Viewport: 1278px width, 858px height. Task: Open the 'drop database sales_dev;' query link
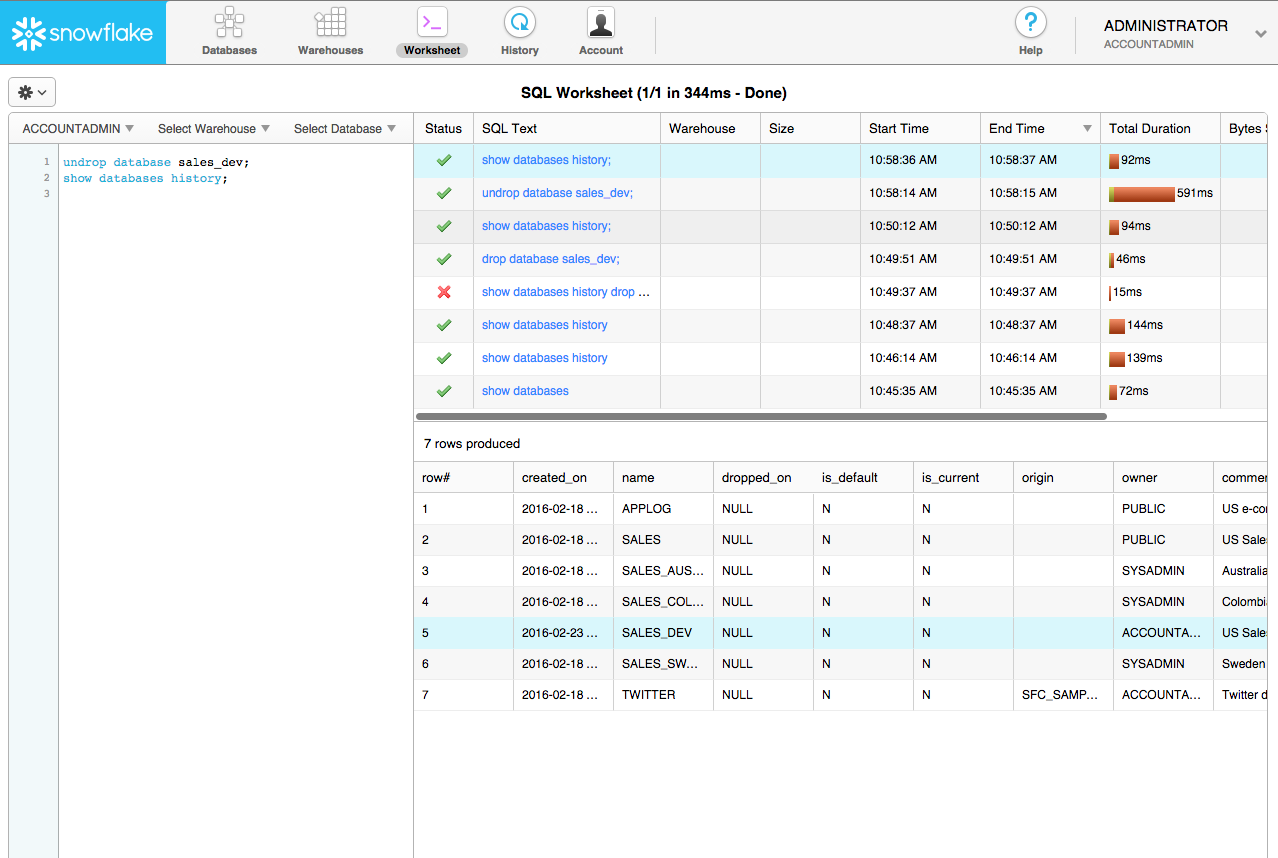(x=551, y=259)
